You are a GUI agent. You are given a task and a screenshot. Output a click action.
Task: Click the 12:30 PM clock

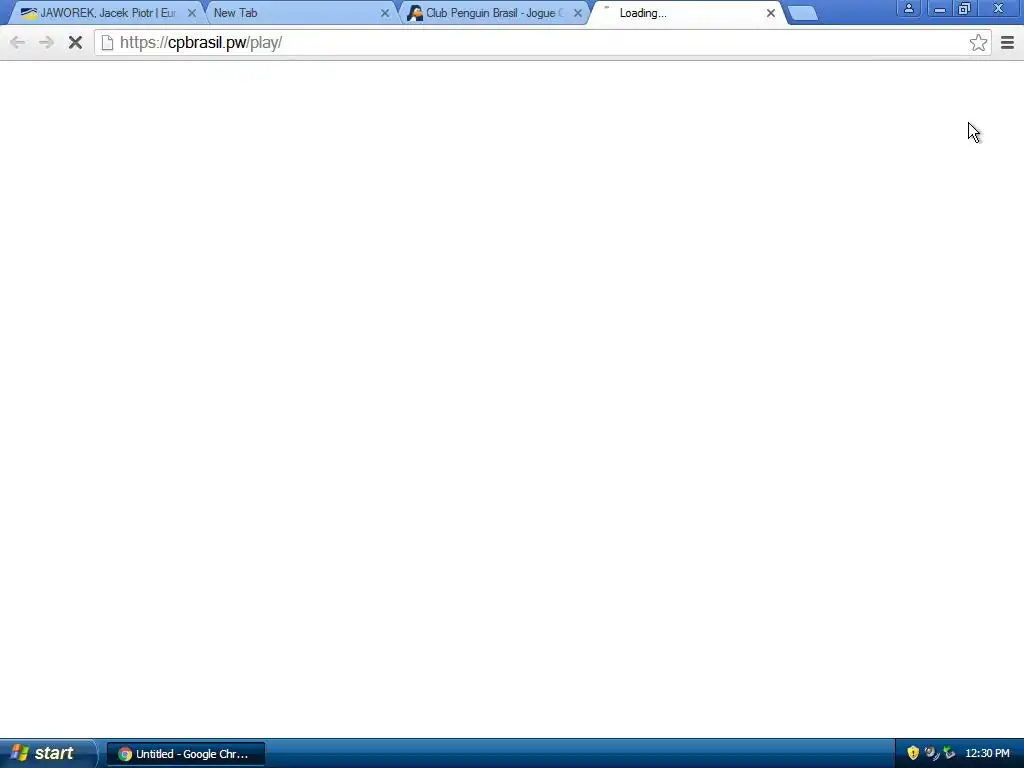coord(987,754)
